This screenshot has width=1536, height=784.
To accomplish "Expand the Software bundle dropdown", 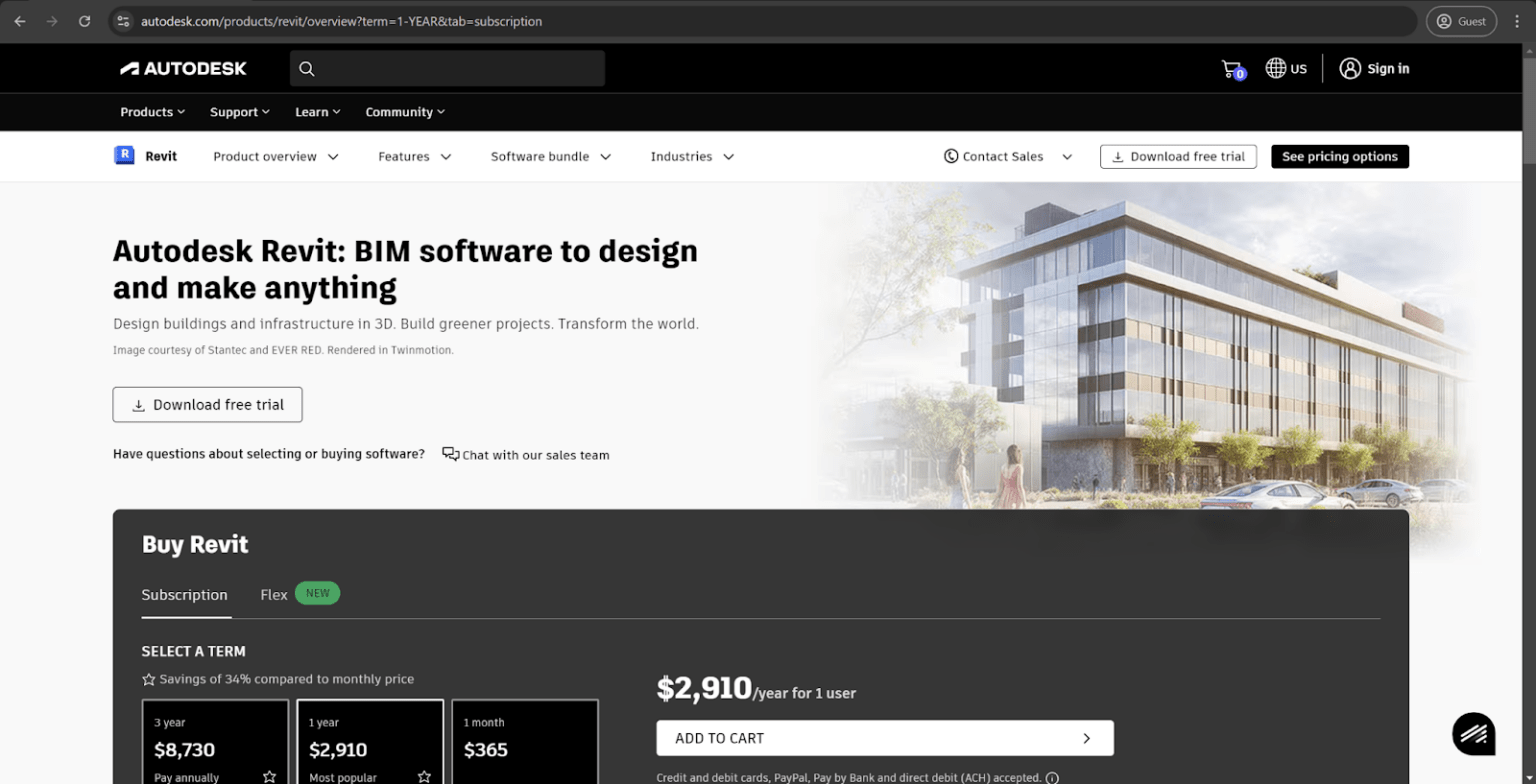I will tap(551, 156).
